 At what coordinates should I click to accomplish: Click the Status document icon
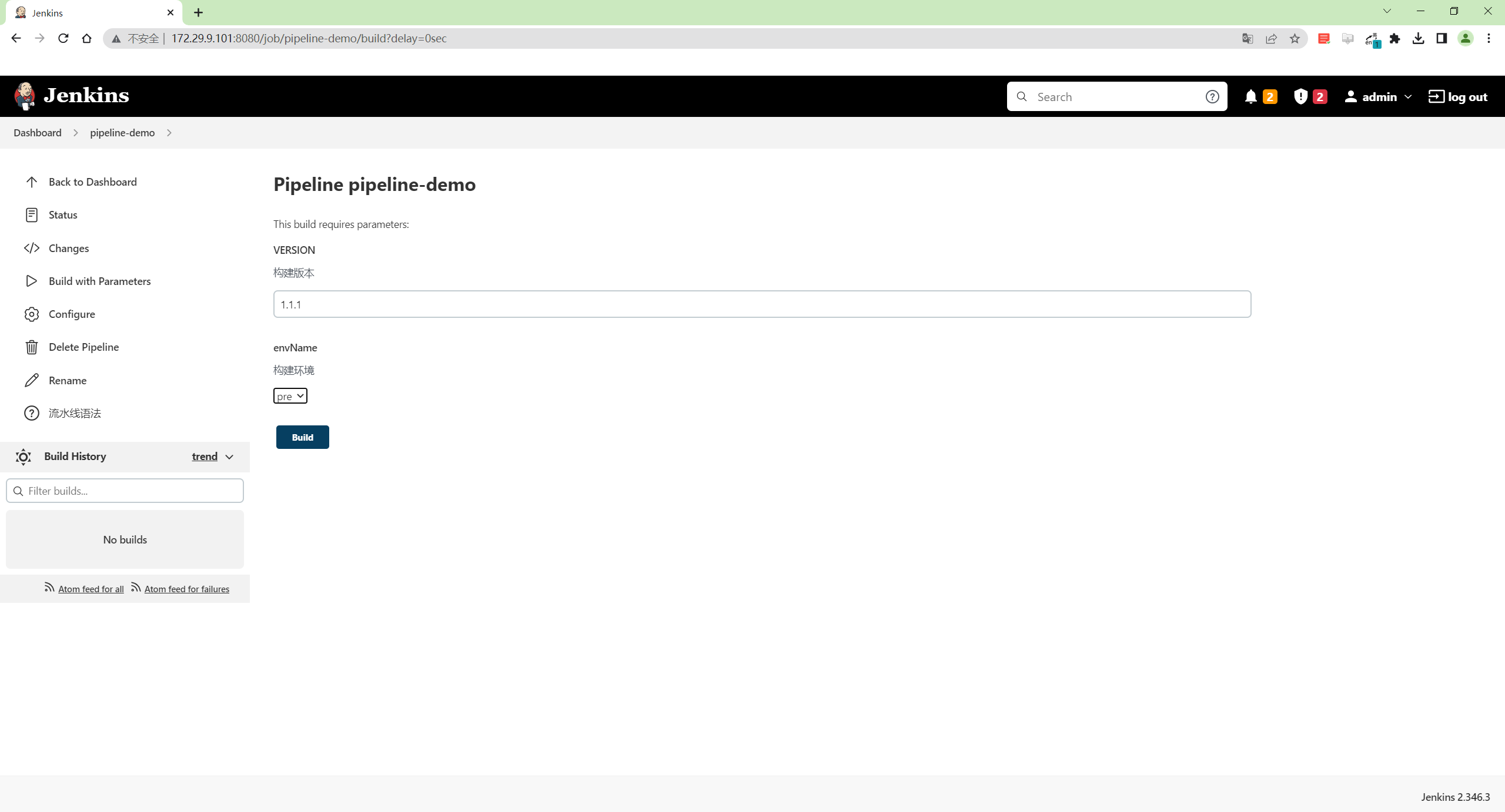(x=32, y=215)
